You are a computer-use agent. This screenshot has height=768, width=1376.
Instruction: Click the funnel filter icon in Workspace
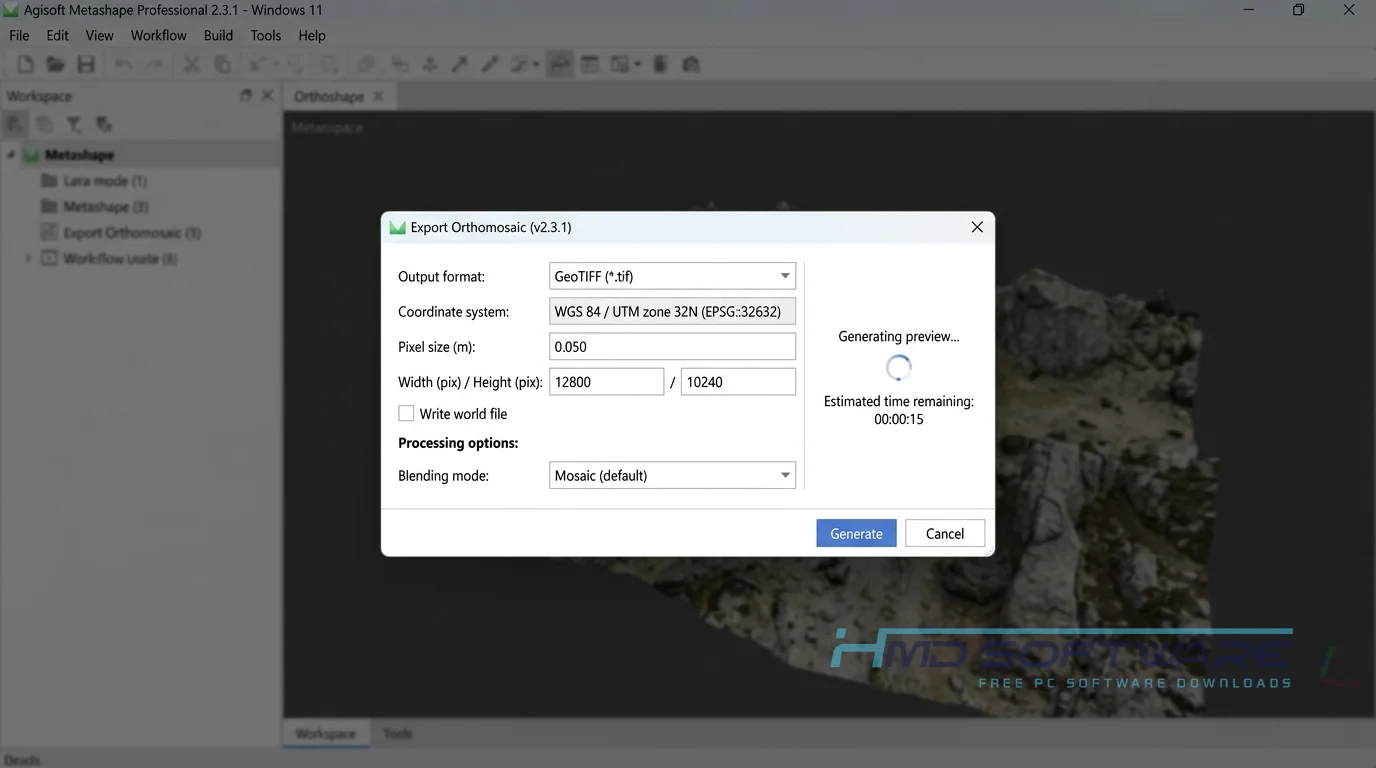(74, 124)
